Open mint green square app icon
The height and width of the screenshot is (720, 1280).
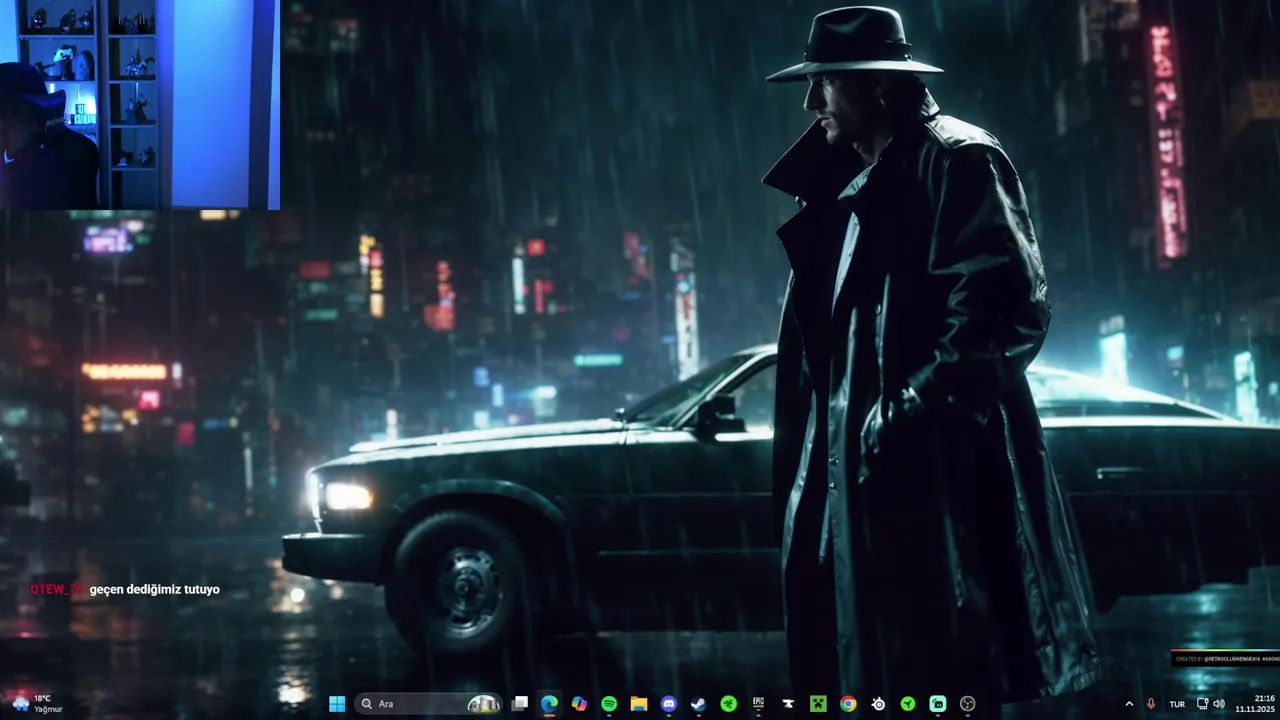[938, 704]
